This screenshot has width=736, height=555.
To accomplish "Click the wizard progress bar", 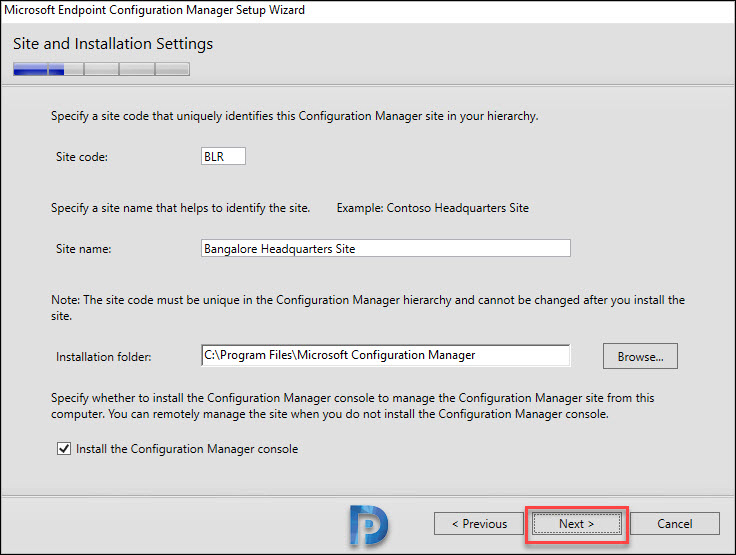I will (101, 69).
